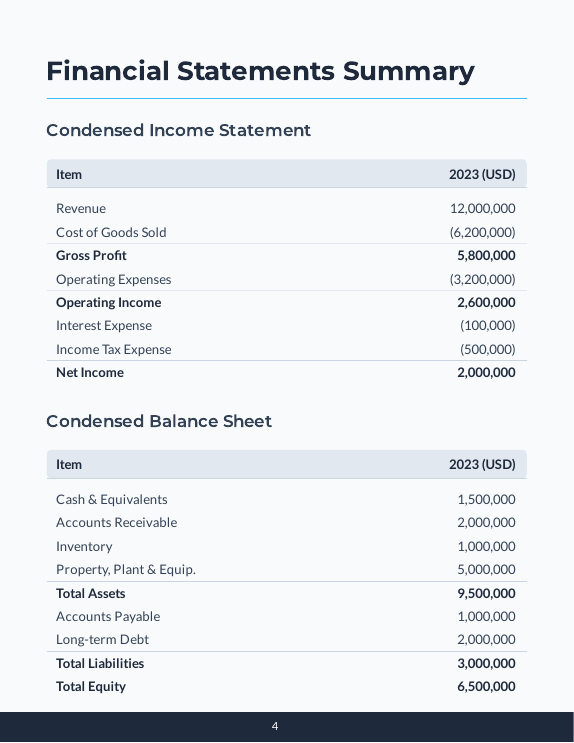
Task: Click the gross profit value 5,800,000
Action: coord(486,255)
